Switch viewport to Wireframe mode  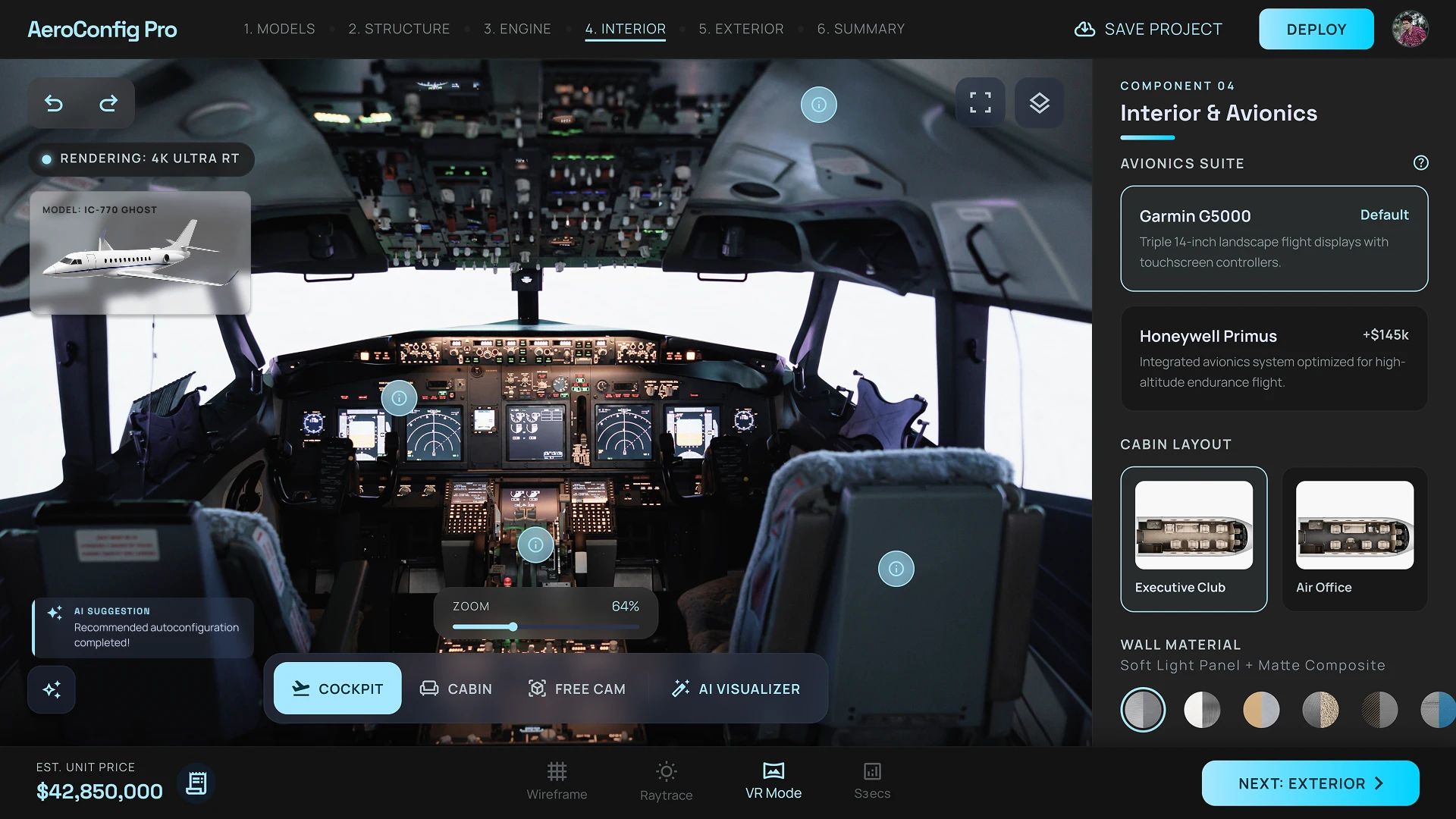(557, 781)
